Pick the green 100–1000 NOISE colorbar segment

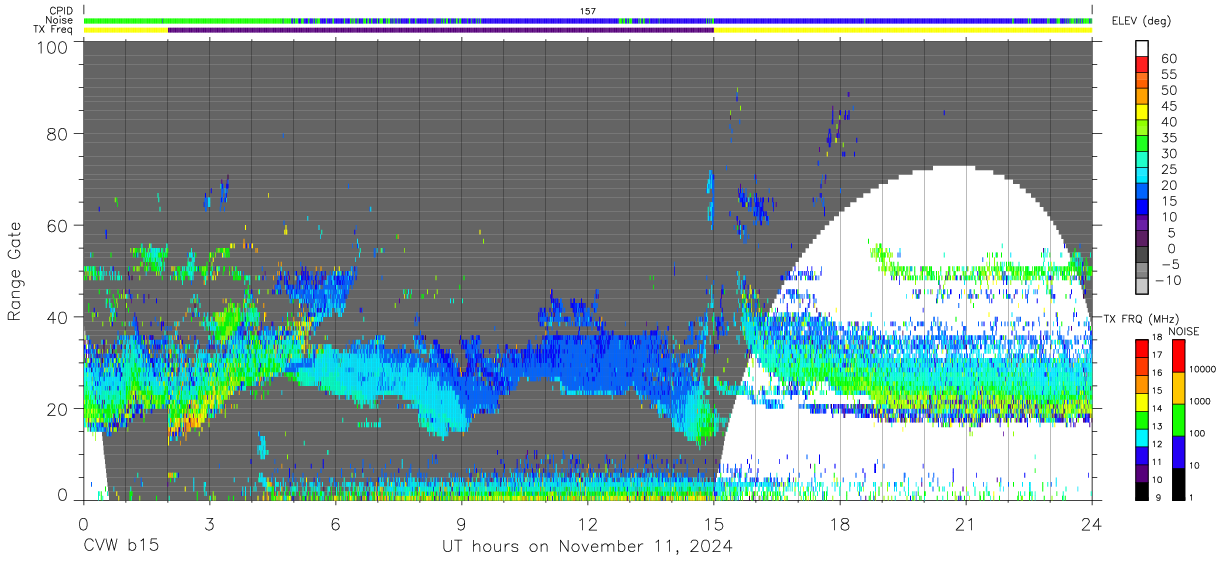[x=1179, y=419]
